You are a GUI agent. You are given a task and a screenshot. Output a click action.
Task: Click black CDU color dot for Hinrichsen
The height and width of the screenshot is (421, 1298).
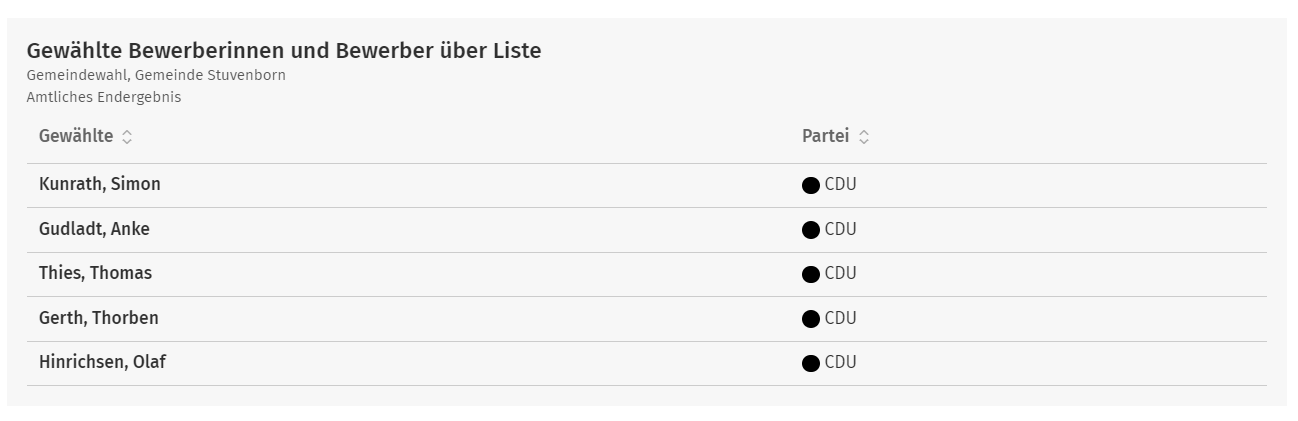pos(811,364)
